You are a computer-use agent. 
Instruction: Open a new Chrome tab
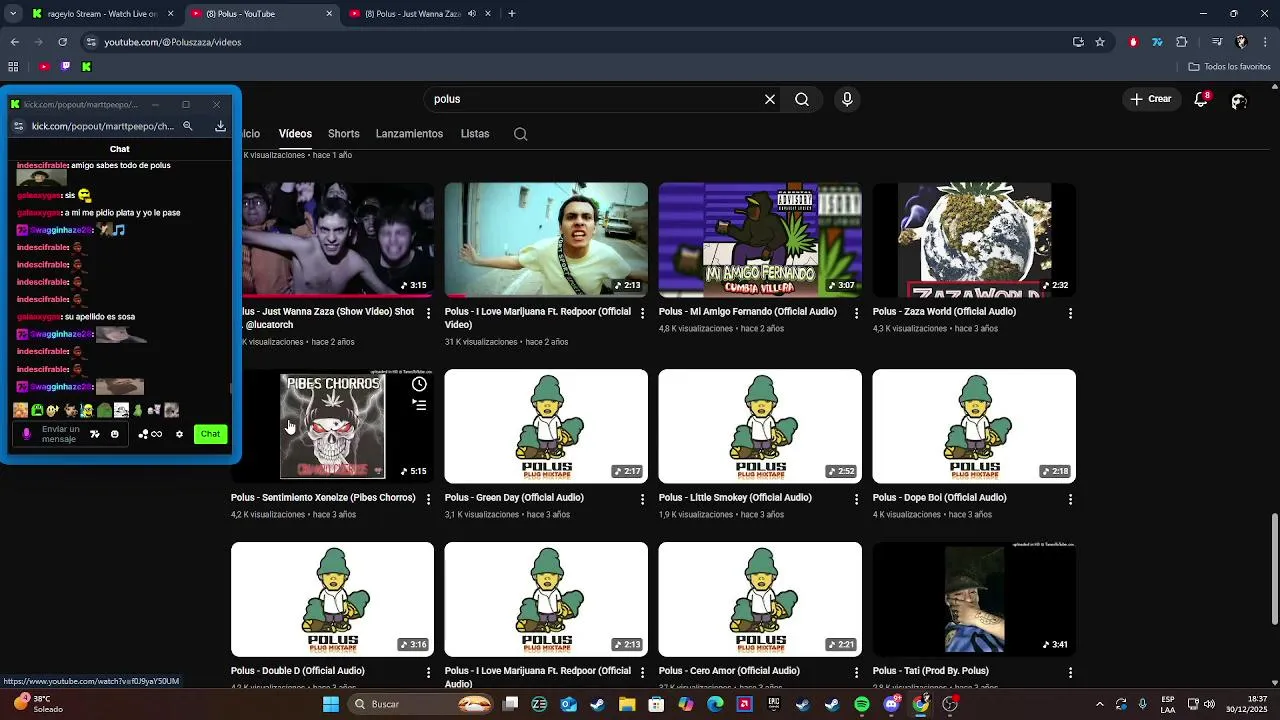pos(511,14)
